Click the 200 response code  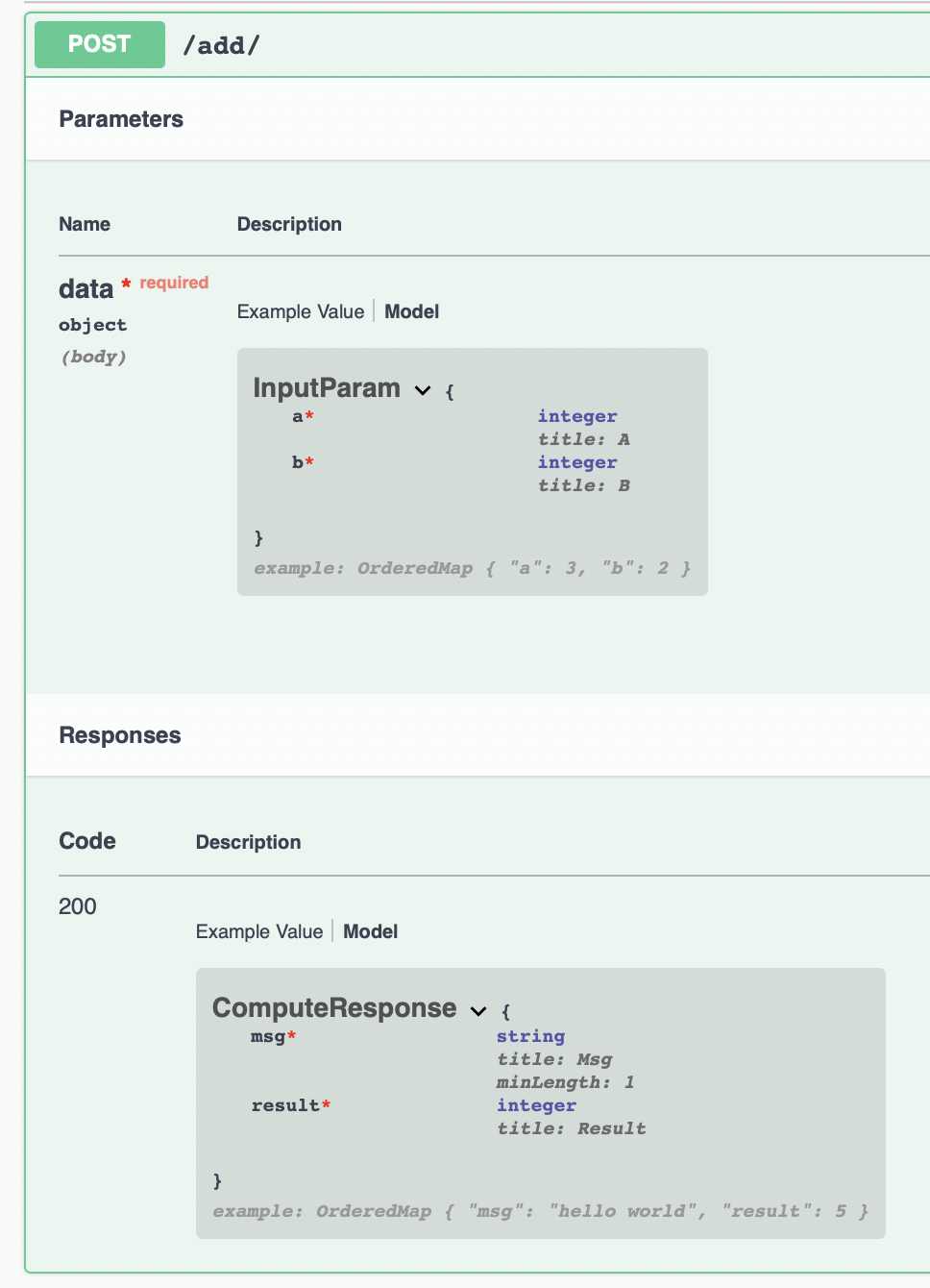click(78, 906)
